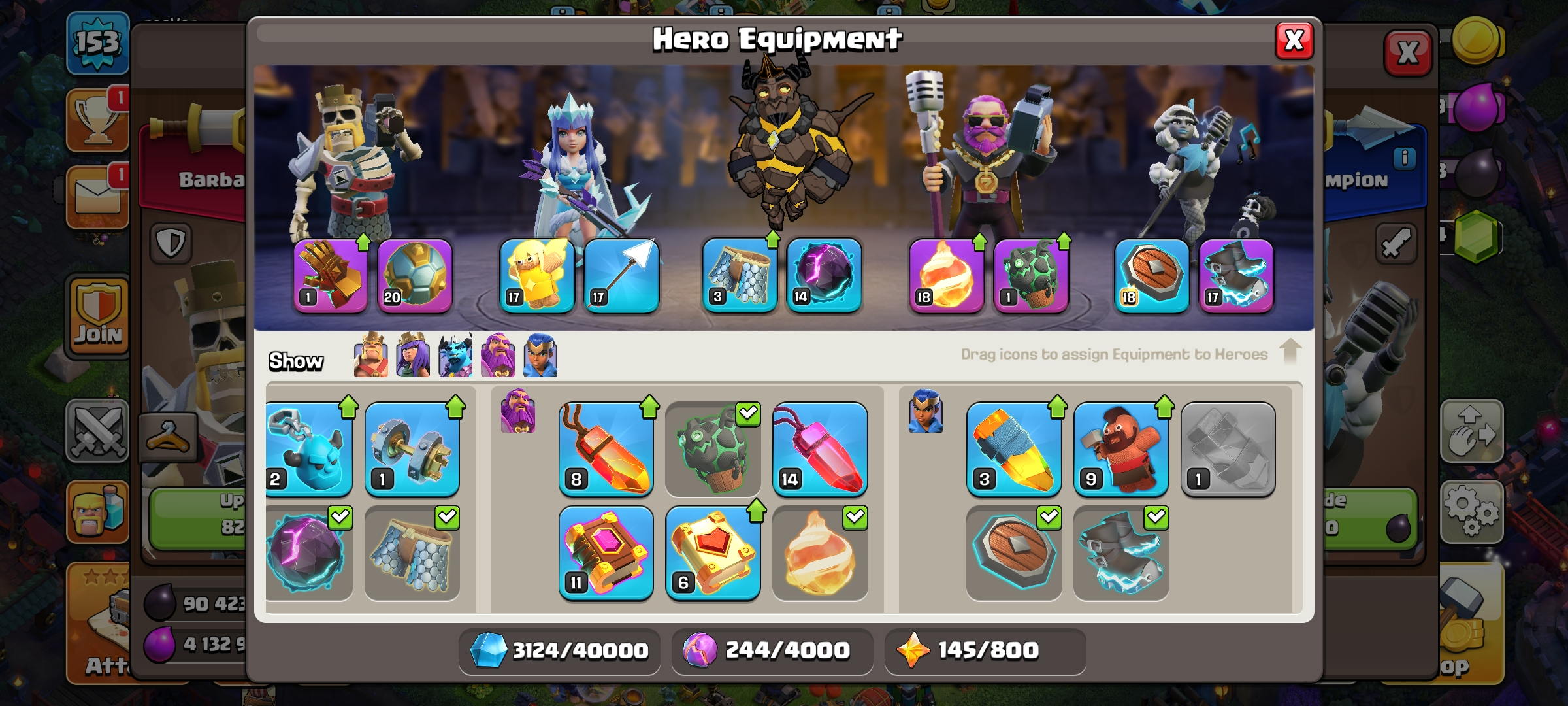Select the Life Gem level 14 equipment
The image size is (1568, 706).
coord(820,450)
